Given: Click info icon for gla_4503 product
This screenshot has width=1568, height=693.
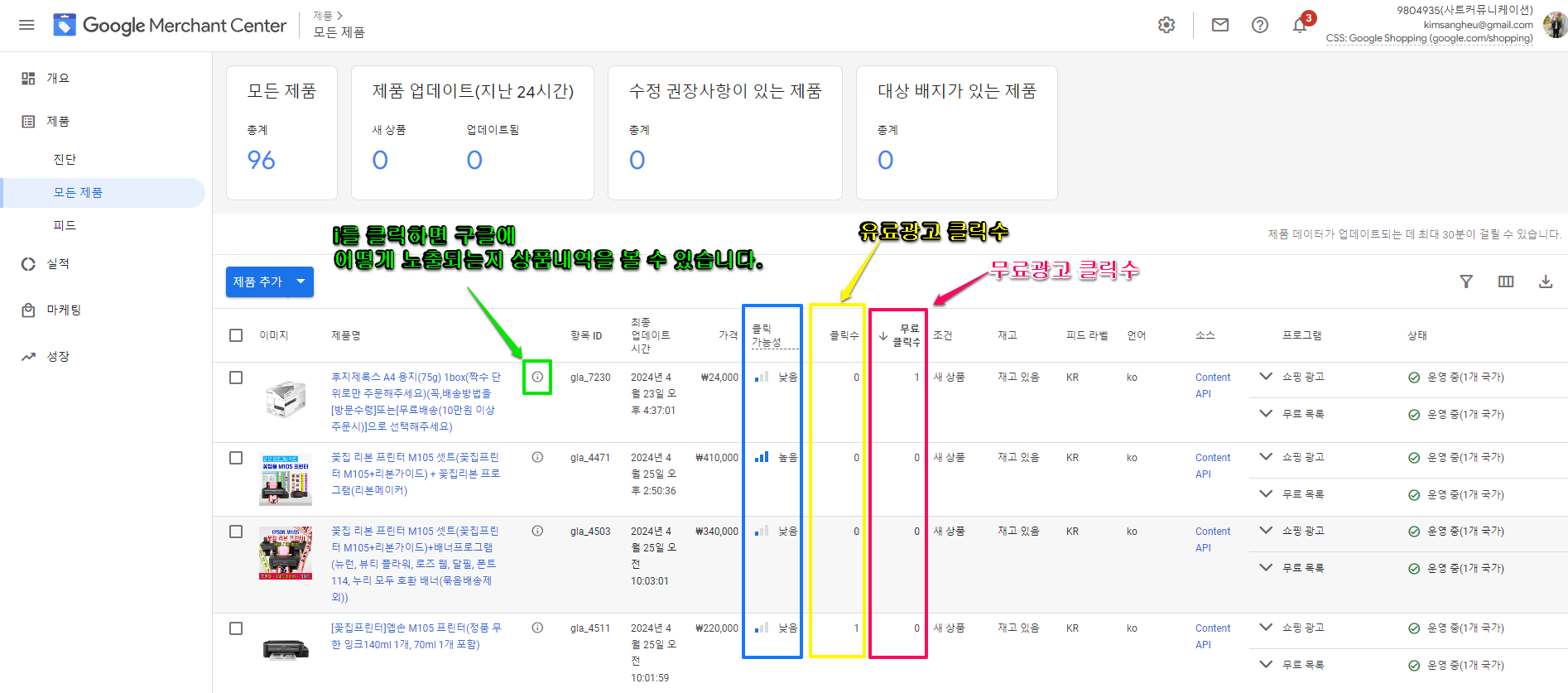Looking at the screenshot, I should tap(537, 531).
